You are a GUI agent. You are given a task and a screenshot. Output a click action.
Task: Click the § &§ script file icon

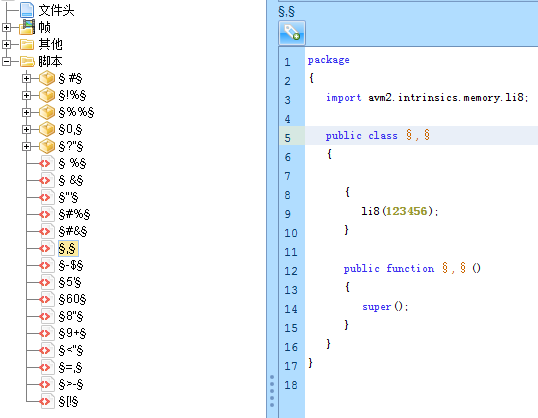tap(47, 180)
